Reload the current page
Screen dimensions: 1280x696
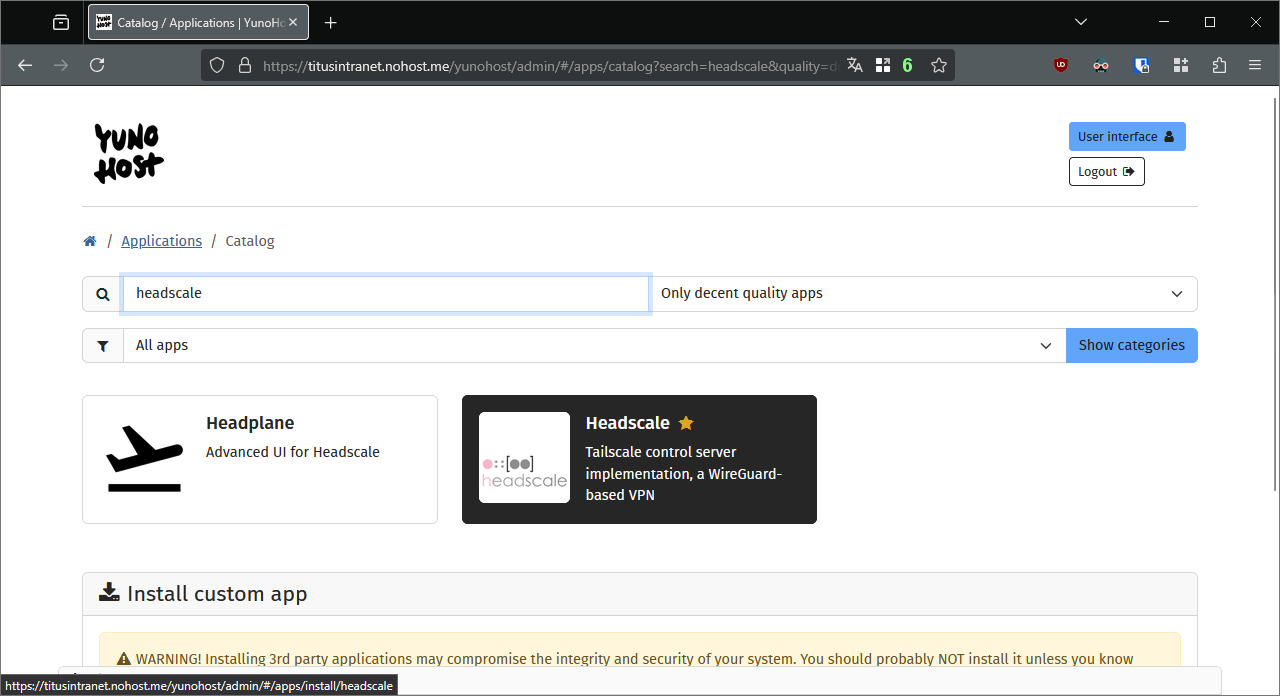97,65
